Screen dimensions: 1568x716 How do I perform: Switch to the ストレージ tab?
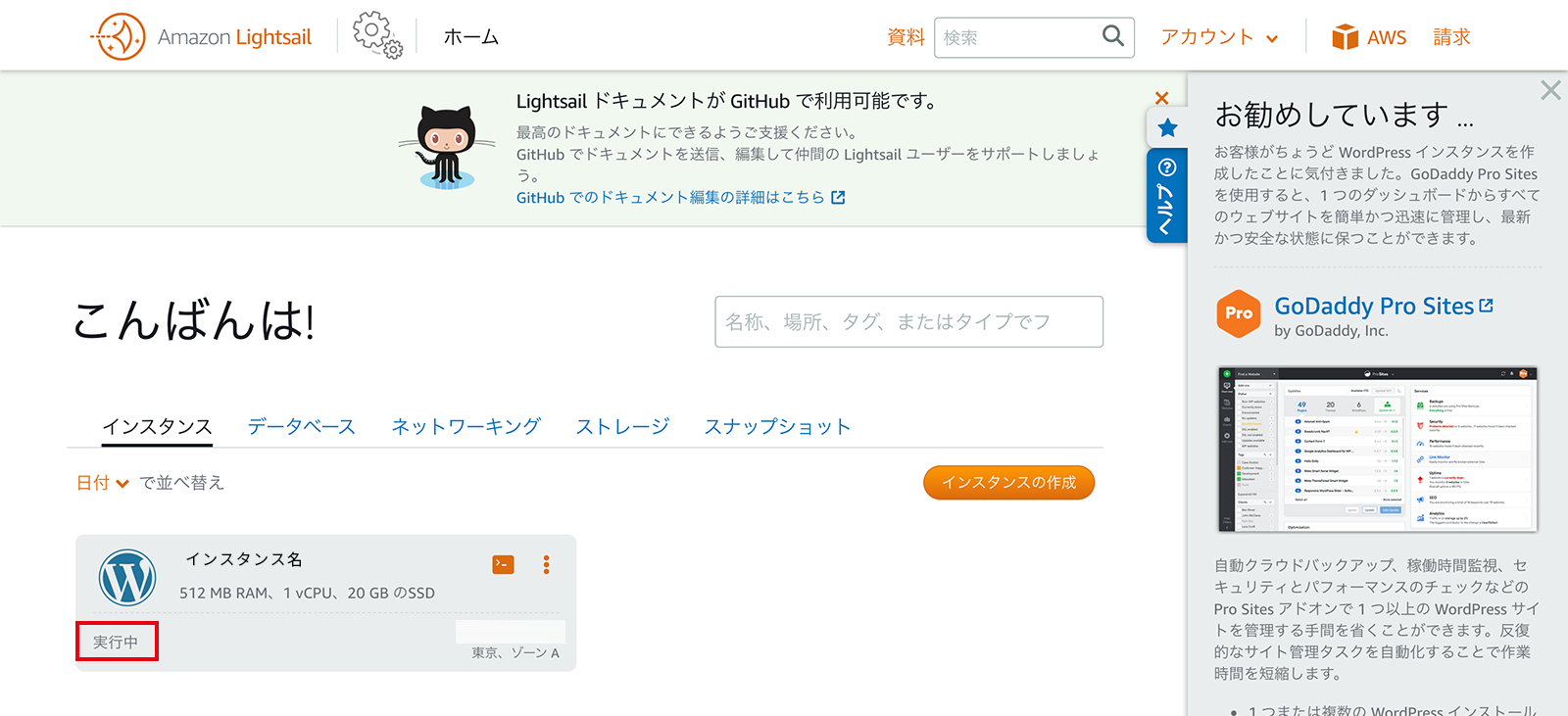622,426
